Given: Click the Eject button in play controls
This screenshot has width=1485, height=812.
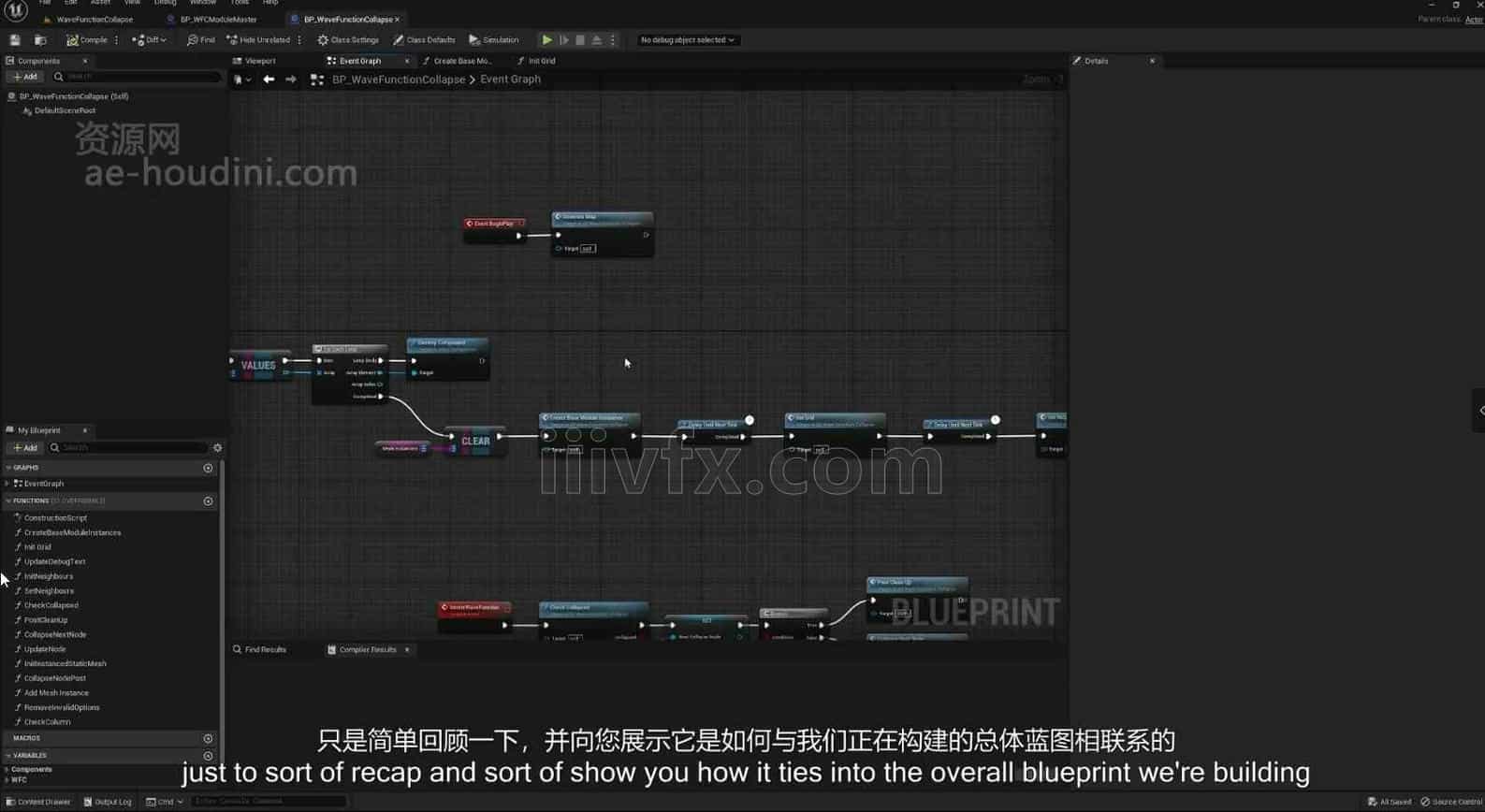Looking at the screenshot, I should [597, 40].
